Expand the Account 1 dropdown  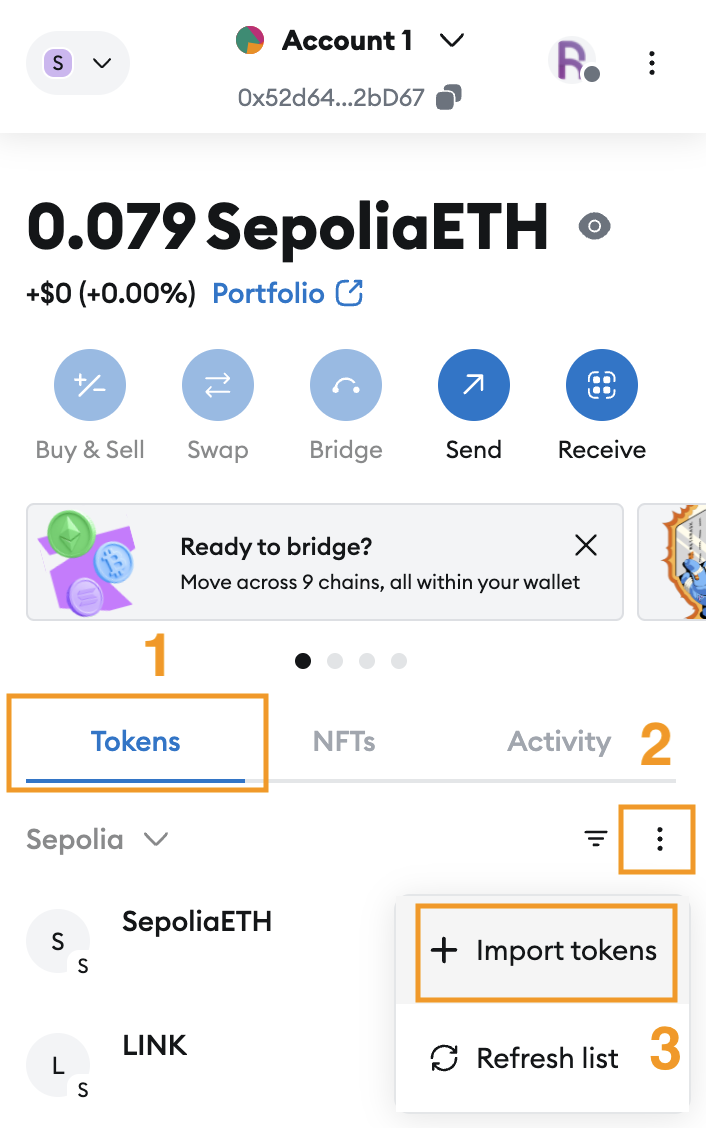[452, 41]
